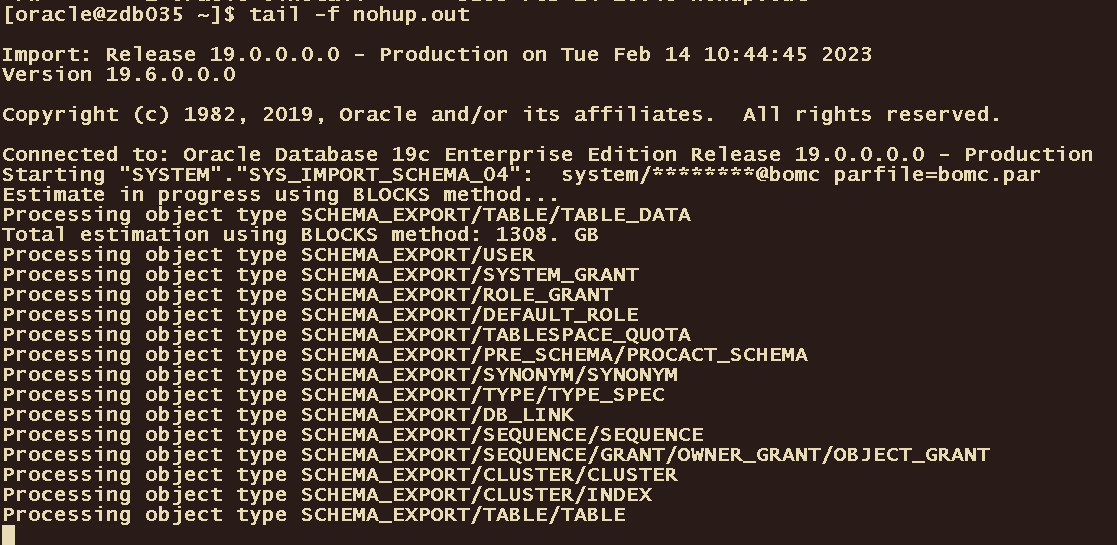Click the 'OWNER_GRANT/OBJECT_GRANT' log line
This screenshot has height=545, width=1117.
pos(645,454)
